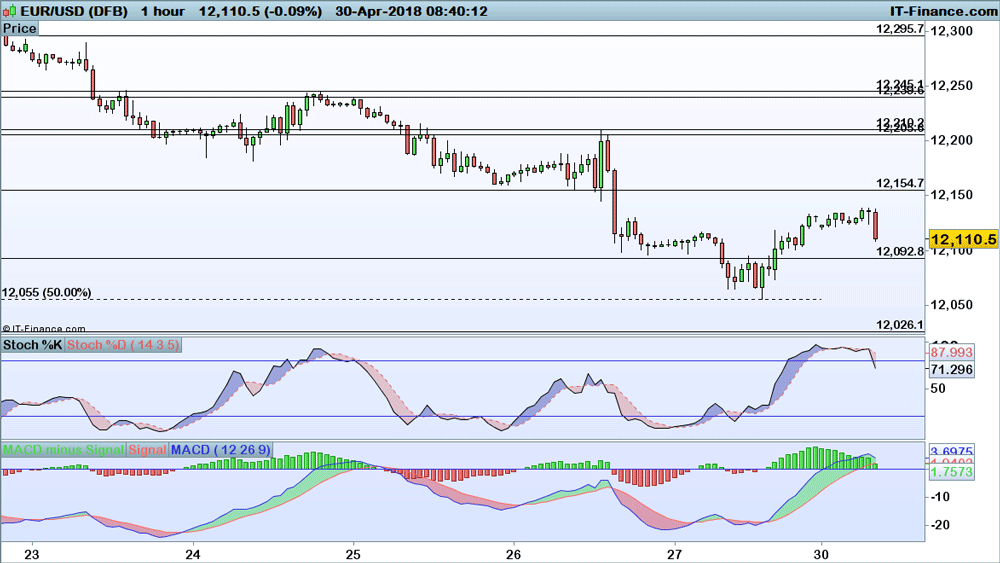The width and height of the screenshot is (1000, 563).
Task: Select the Stoch %D (14 3 5) label
Action: [123, 345]
